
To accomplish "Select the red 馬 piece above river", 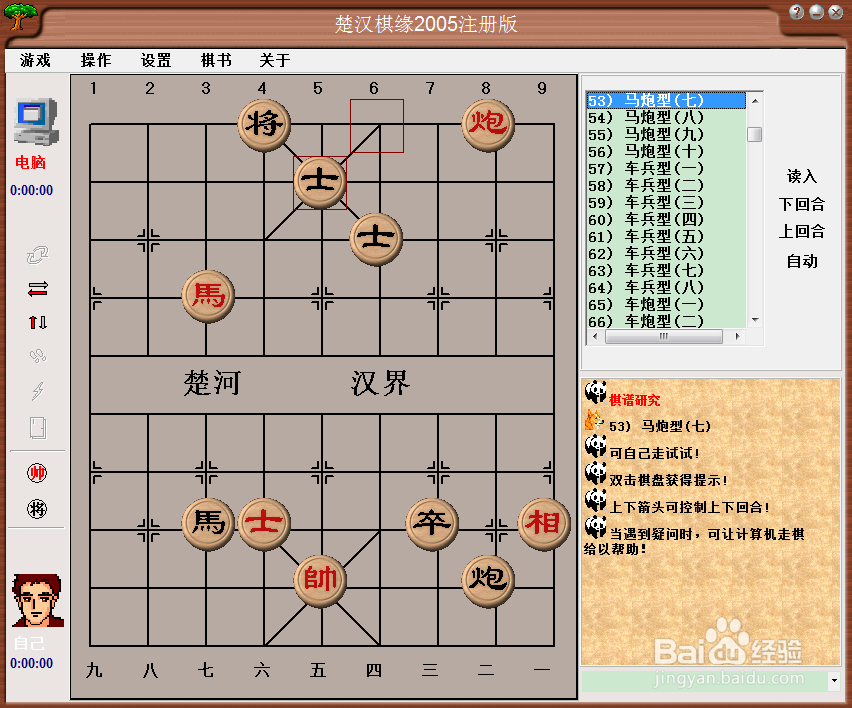I will pos(208,297).
